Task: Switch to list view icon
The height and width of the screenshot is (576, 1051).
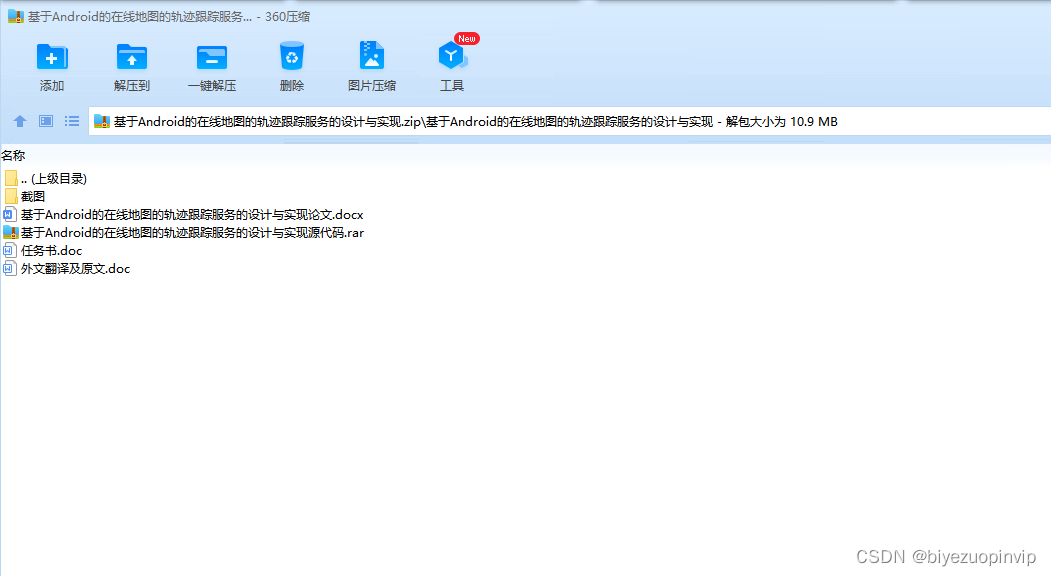Action: (x=72, y=121)
